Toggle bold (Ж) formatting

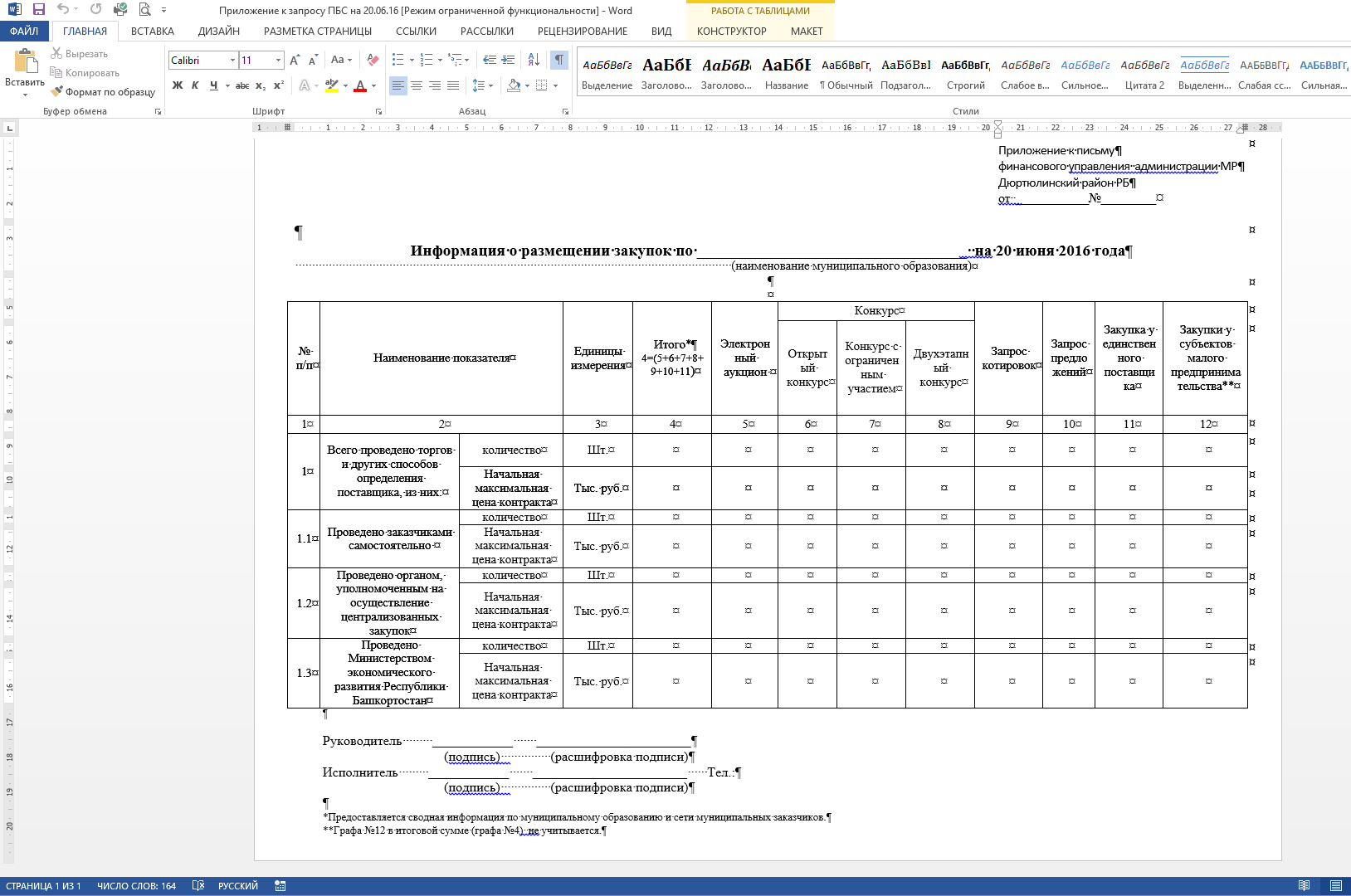pyautogui.click(x=178, y=85)
